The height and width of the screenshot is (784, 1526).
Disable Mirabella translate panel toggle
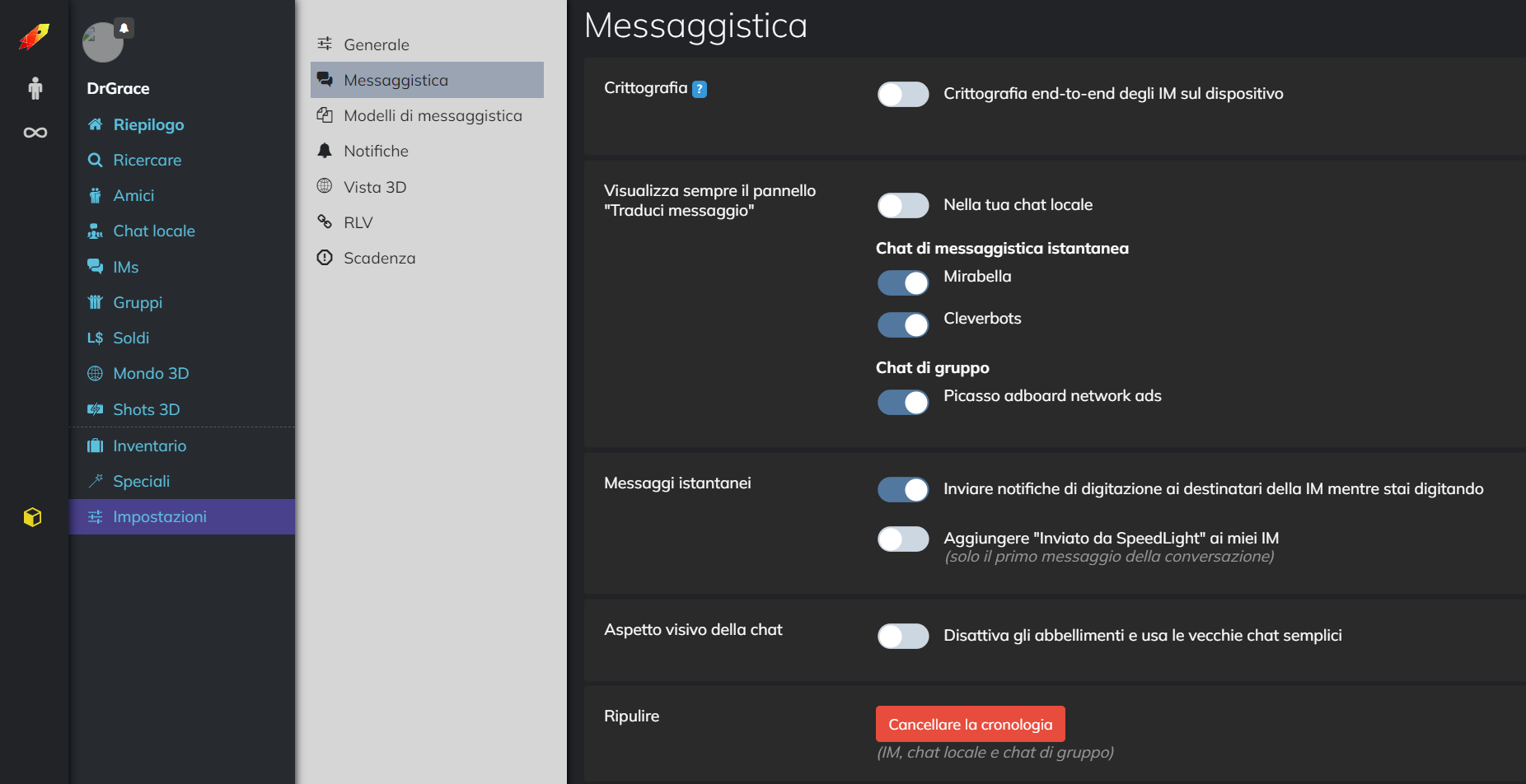coord(903,283)
